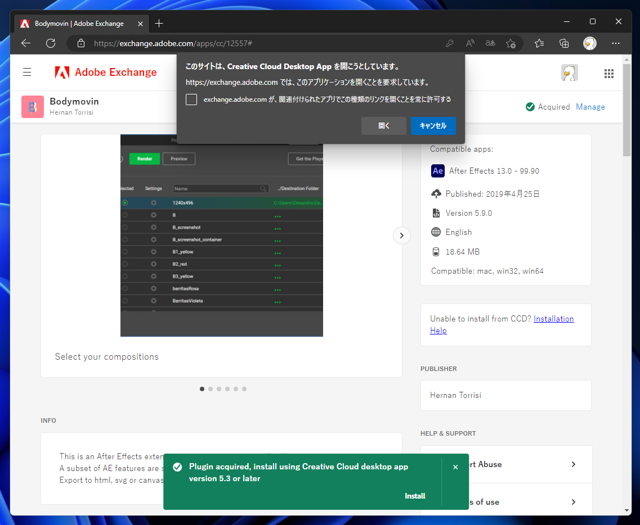640x525 pixels.
Task: Click the 18.64 MB file size icon
Action: coord(436,251)
